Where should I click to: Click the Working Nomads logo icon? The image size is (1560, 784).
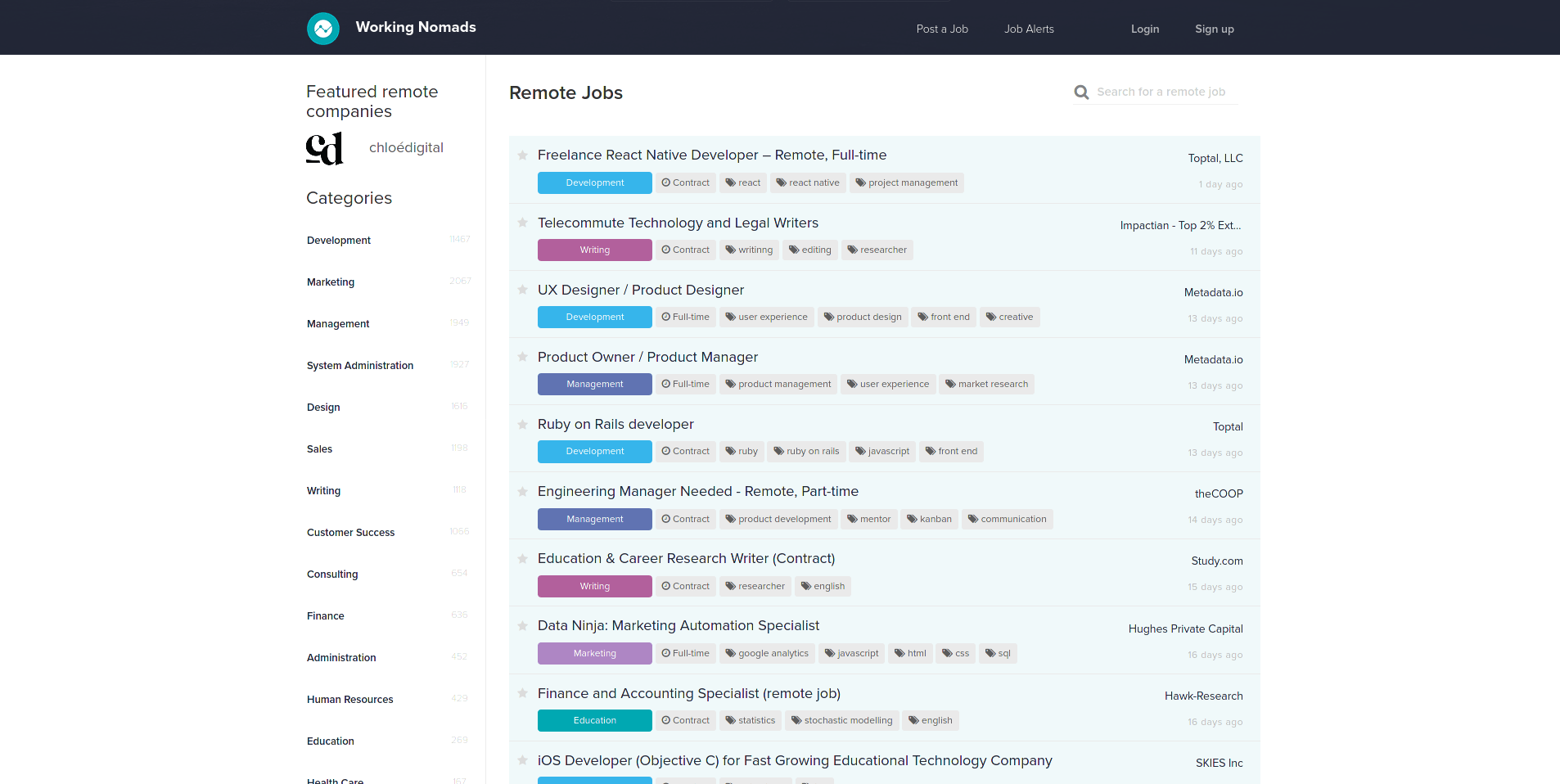click(323, 29)
